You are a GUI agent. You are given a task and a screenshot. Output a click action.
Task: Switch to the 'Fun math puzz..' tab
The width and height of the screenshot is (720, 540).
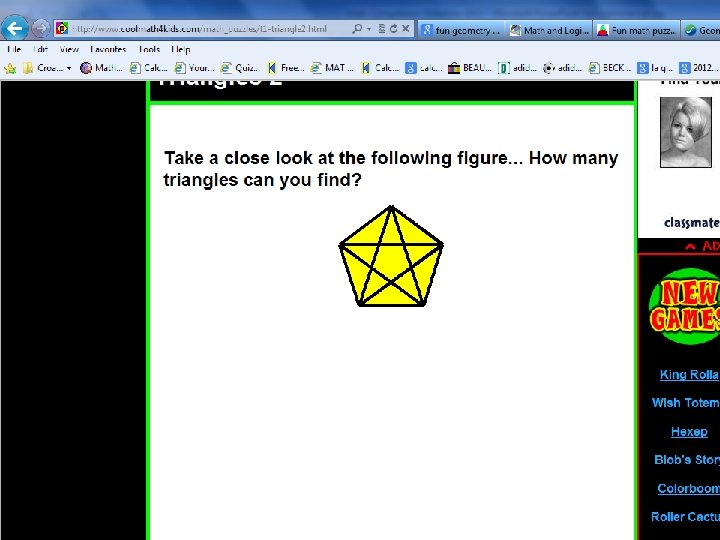point(637,30)
